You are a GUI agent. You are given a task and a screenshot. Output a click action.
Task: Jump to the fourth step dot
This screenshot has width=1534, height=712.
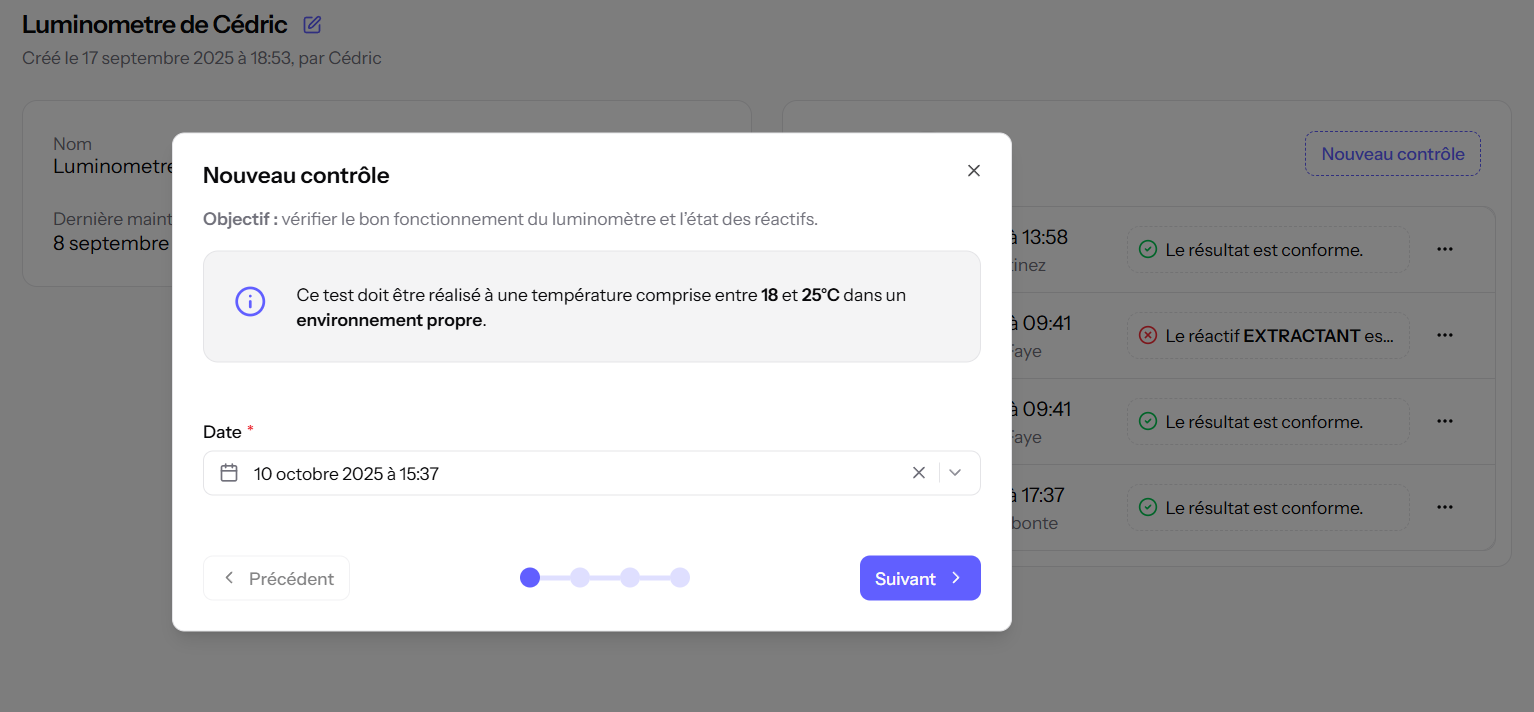tap(680, 578)
